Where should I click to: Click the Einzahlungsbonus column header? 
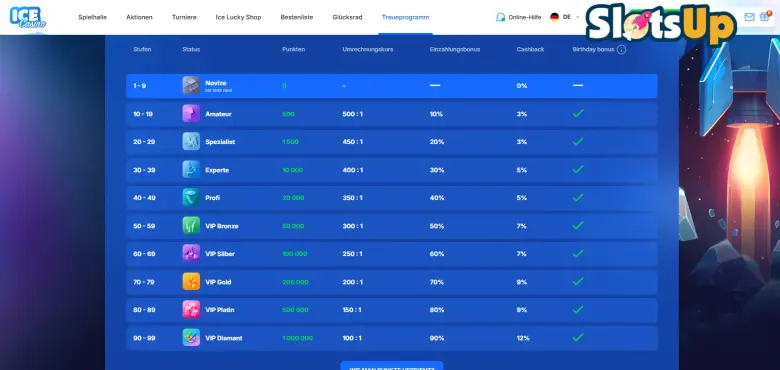pos(455,50)
